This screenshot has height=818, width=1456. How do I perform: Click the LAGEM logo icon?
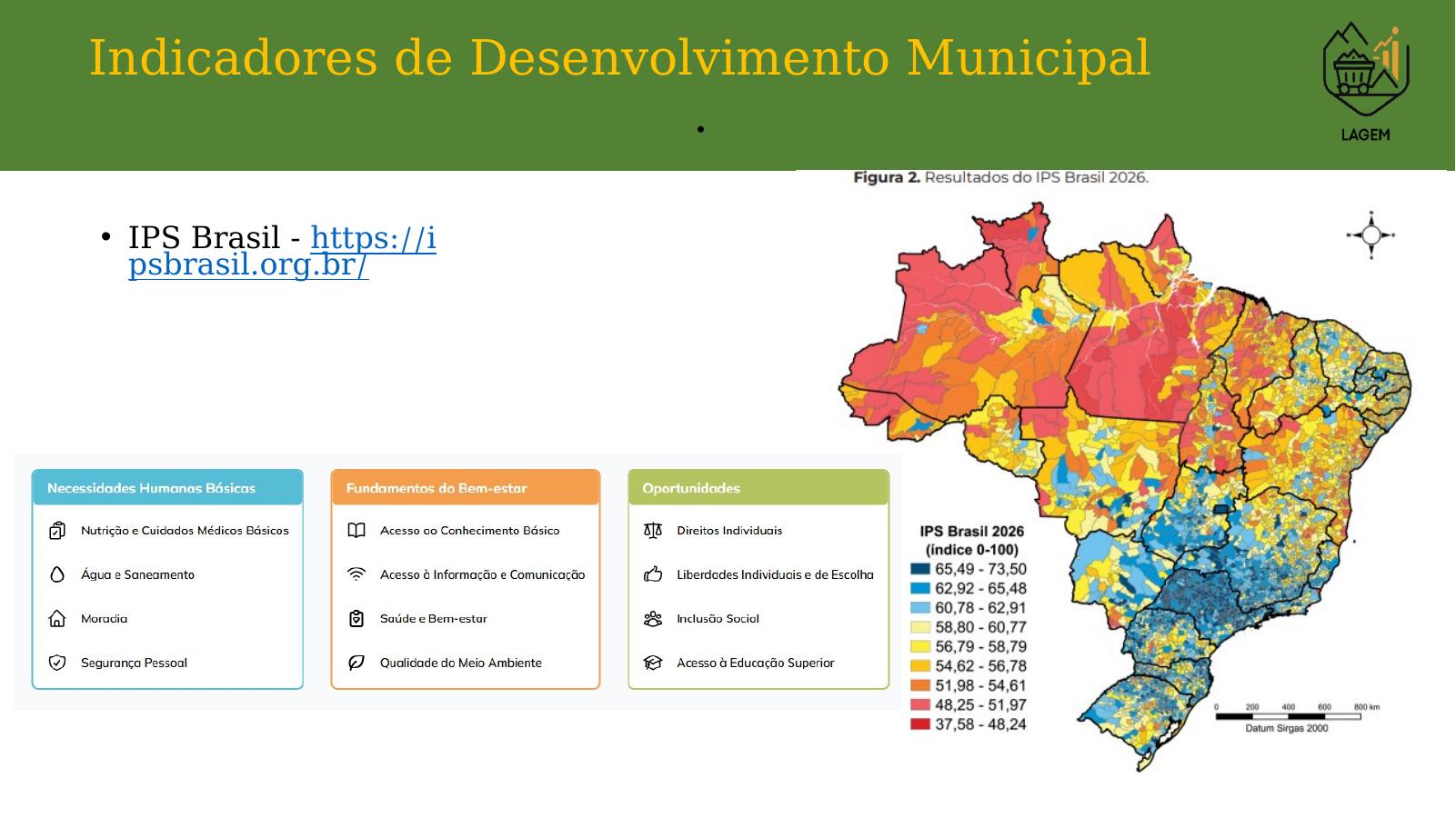point(1365,81)
